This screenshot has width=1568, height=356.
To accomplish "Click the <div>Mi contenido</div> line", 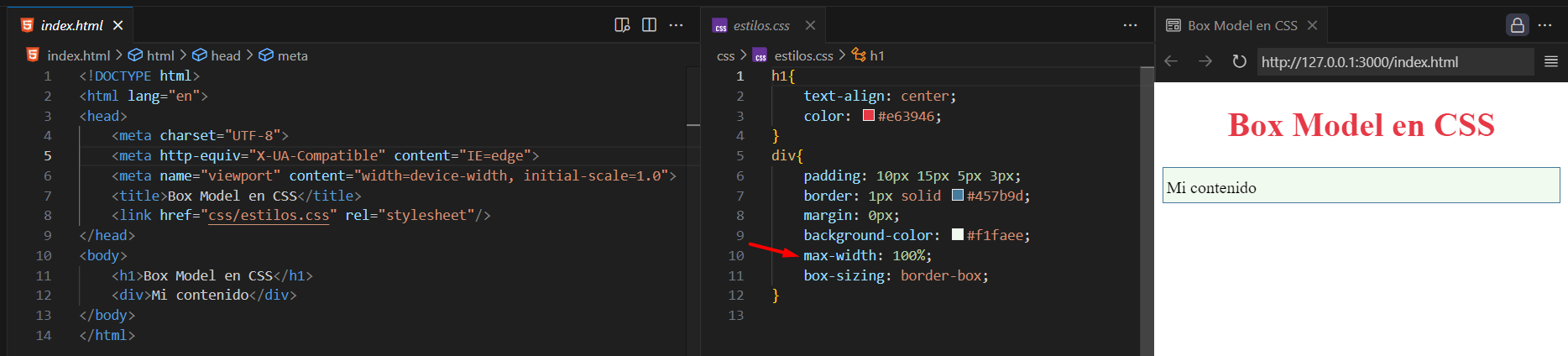I will pyautogui.click(x=204, y=295).
